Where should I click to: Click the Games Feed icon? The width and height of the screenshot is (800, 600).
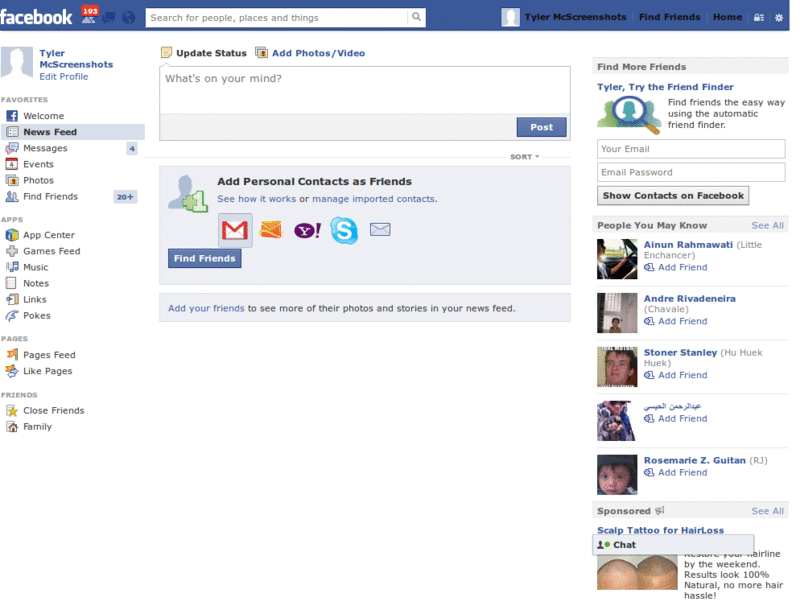pyautogui.click(x=12, y=251)
